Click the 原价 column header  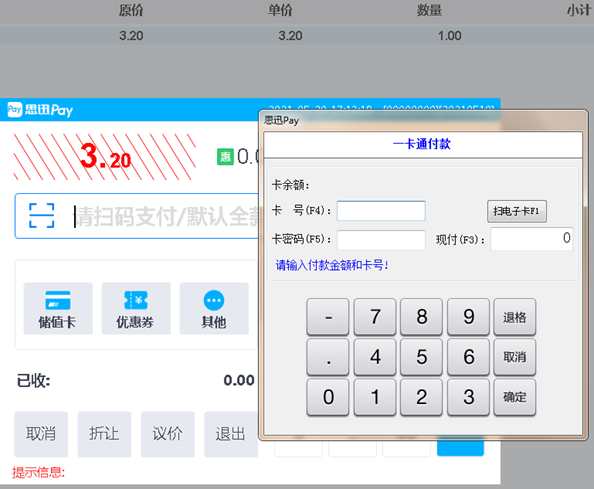(131, 10)
